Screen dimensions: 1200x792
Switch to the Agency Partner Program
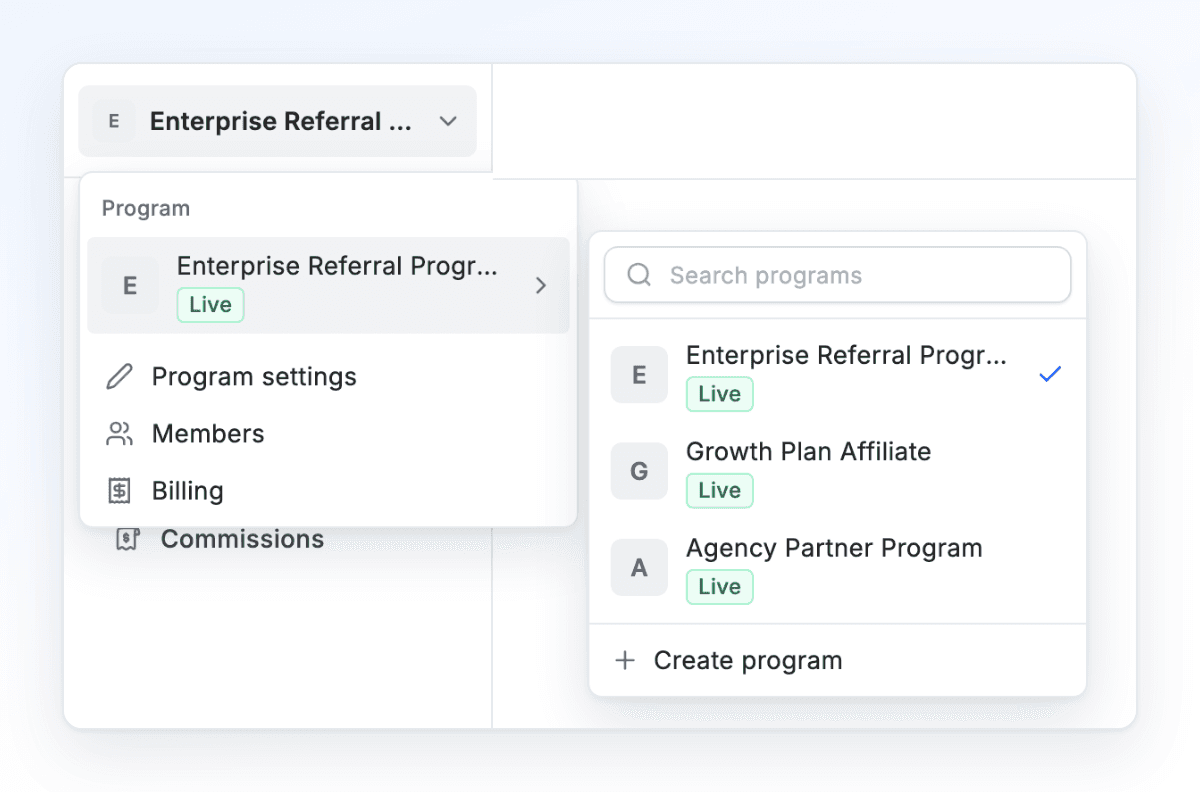click(837, 568)
